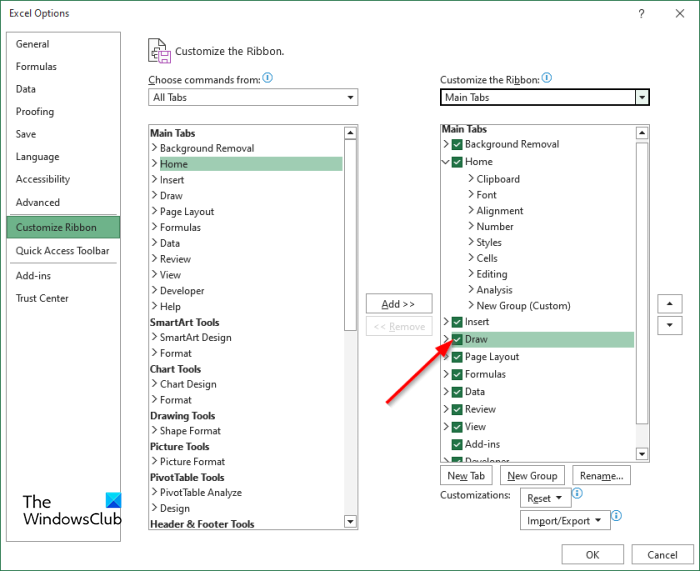
Task: Click the Rename button
Action: 601,476
